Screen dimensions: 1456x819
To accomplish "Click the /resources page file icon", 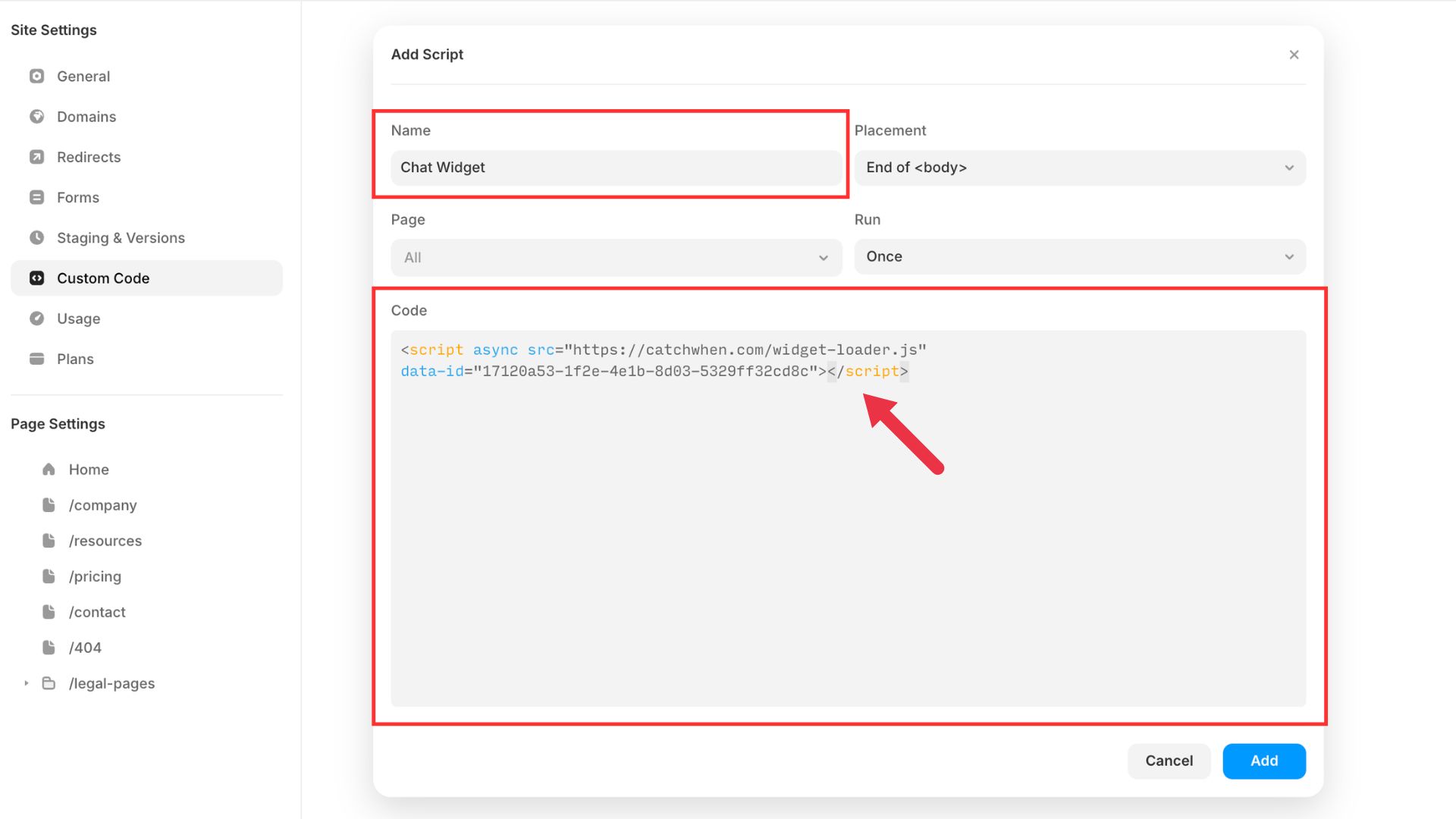I will click(49, 541).
